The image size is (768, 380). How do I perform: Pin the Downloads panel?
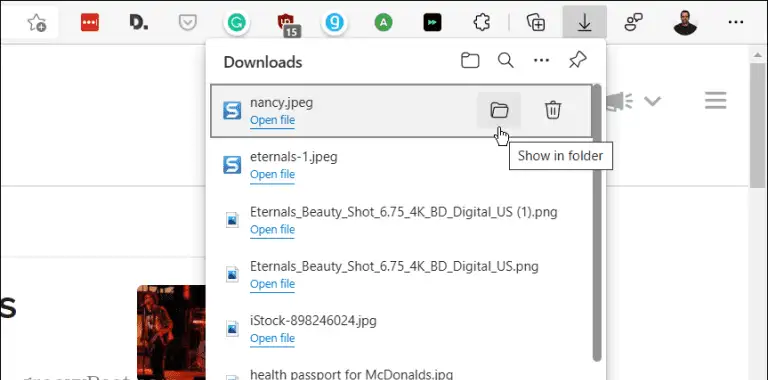[577, 61]
